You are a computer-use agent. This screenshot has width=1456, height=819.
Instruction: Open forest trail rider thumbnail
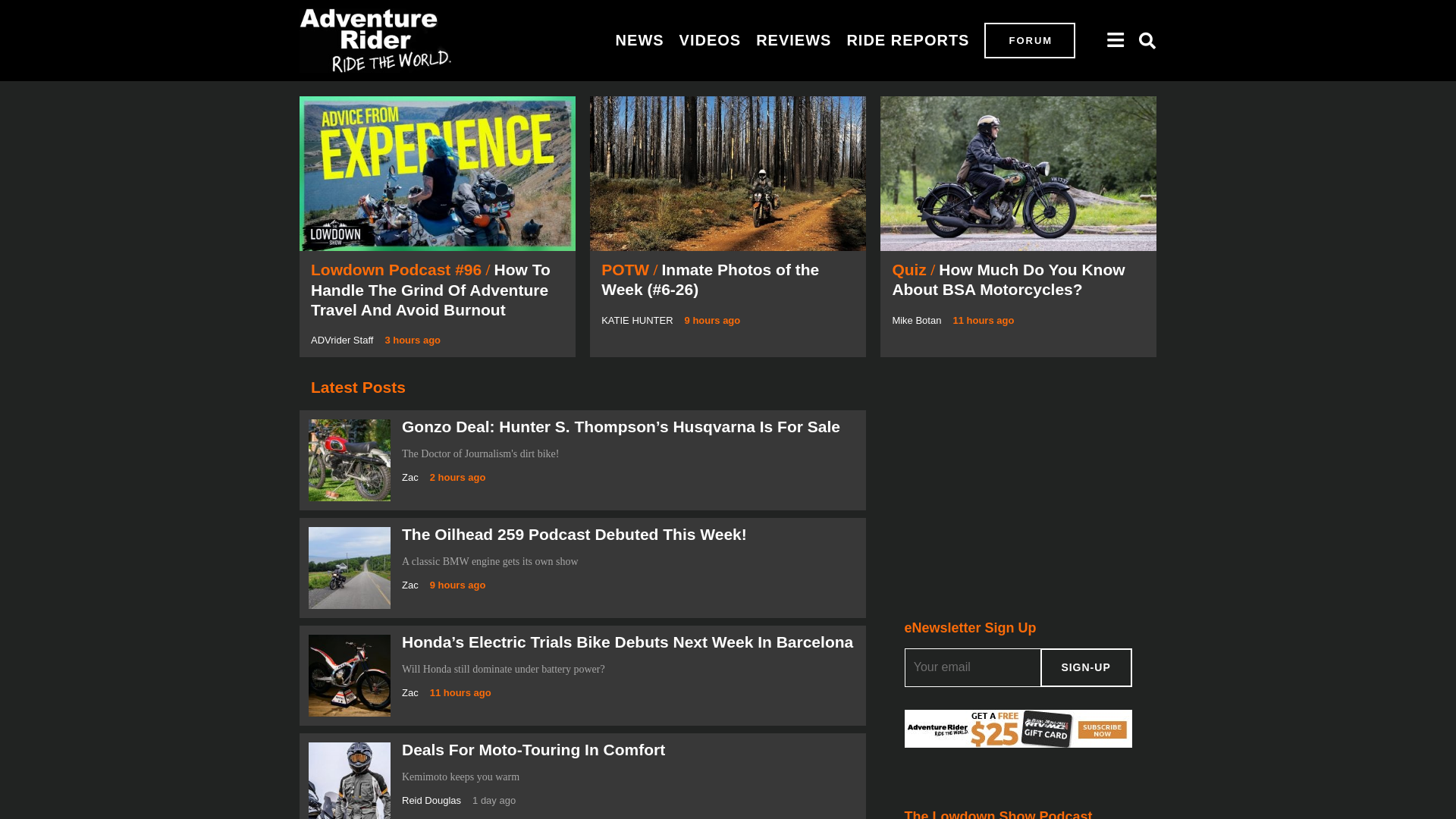pos(728,174)
